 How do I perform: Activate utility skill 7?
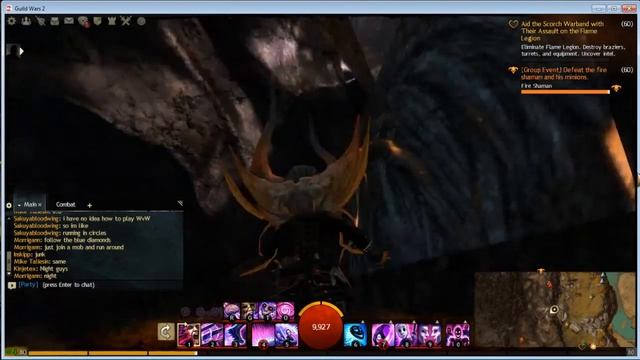tap(383, 335)
